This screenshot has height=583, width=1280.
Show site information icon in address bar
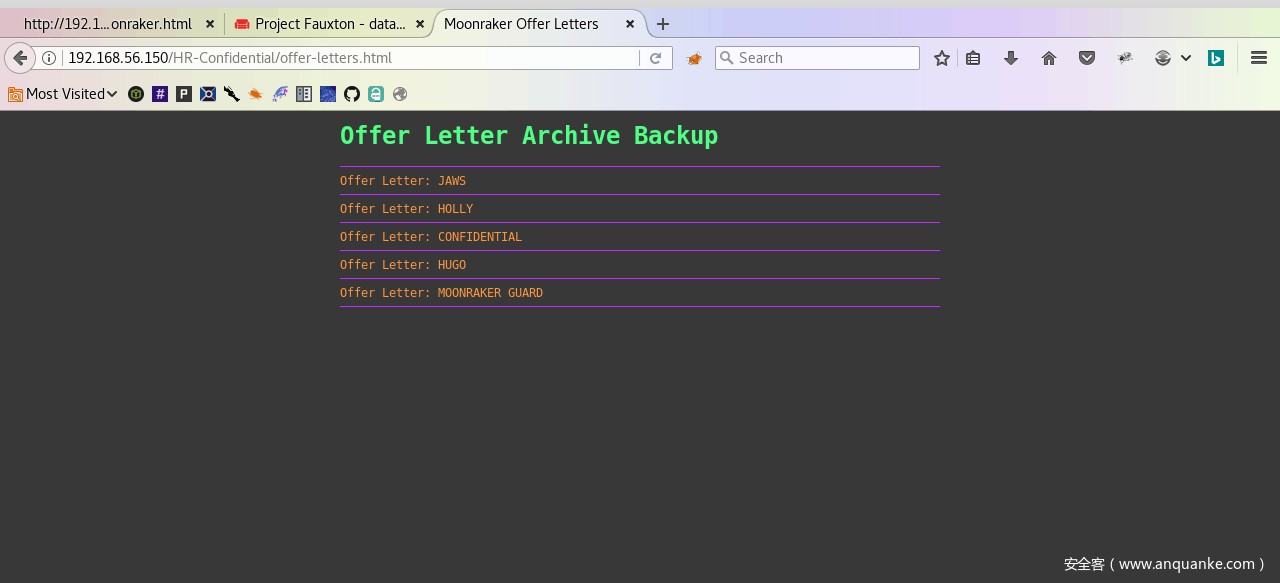pos(49,58)
